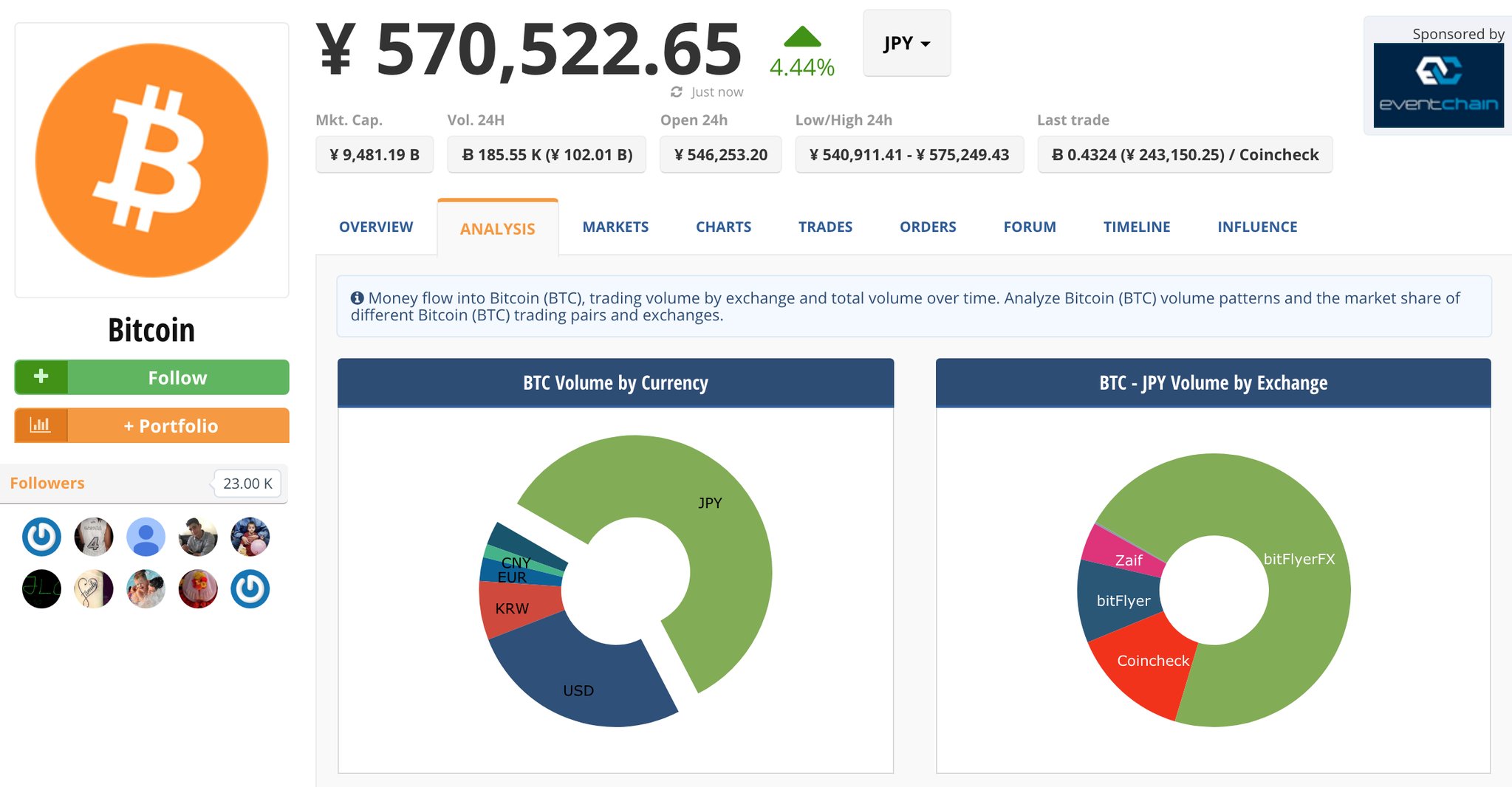The image size is (1512, 787).
Task: Open the generic blue person follower avatar
Action: point(146,537)
